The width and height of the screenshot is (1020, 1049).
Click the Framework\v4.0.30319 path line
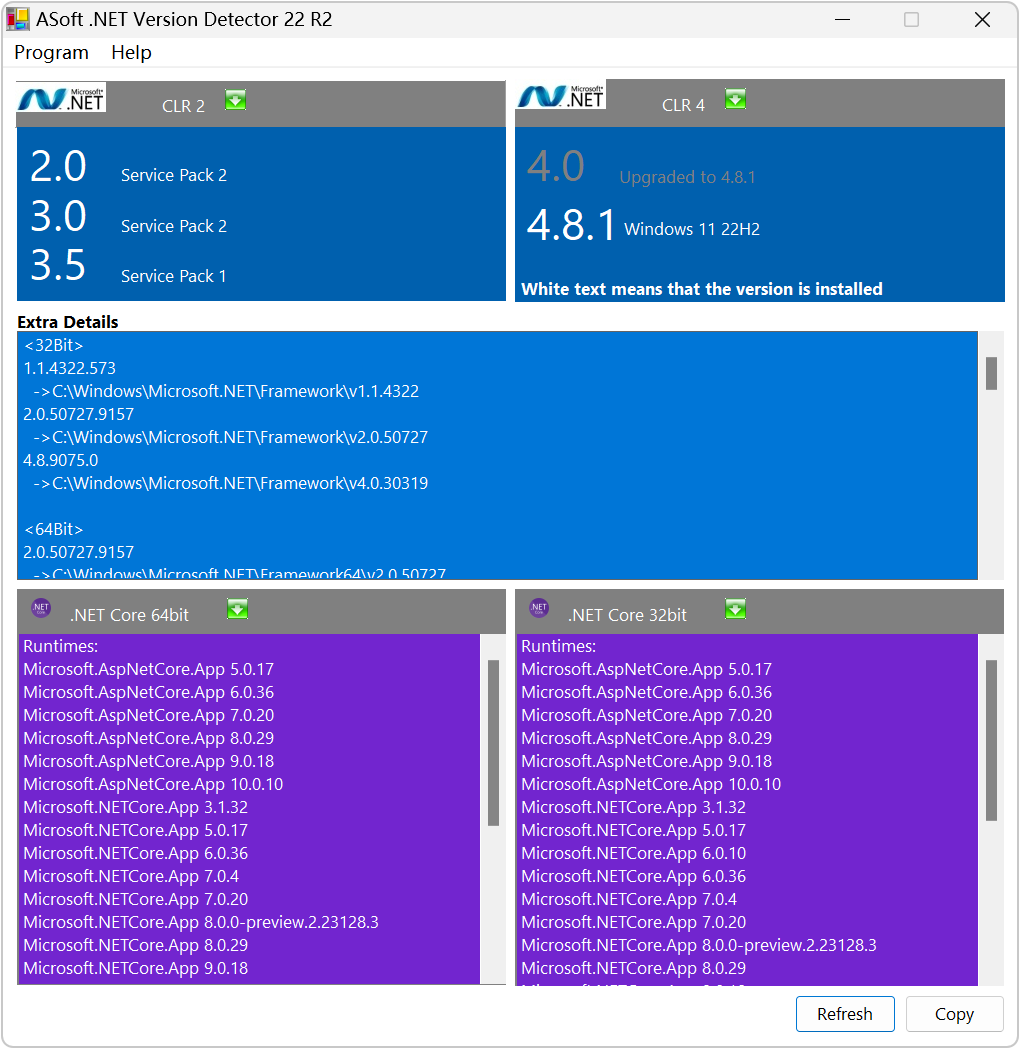[x=231, y=483]
